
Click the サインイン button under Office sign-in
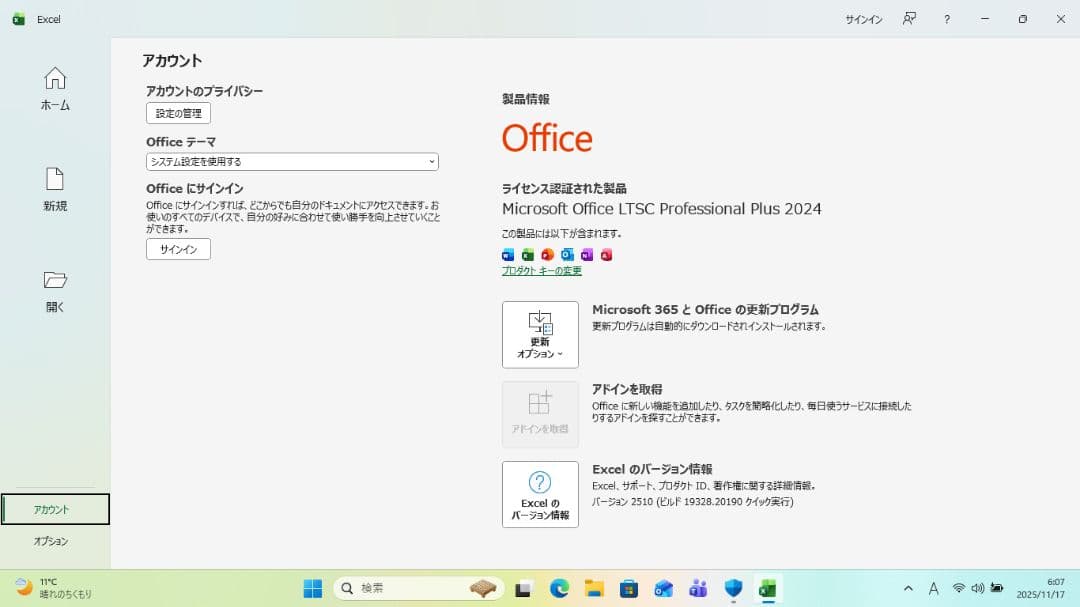click(178, 249)
